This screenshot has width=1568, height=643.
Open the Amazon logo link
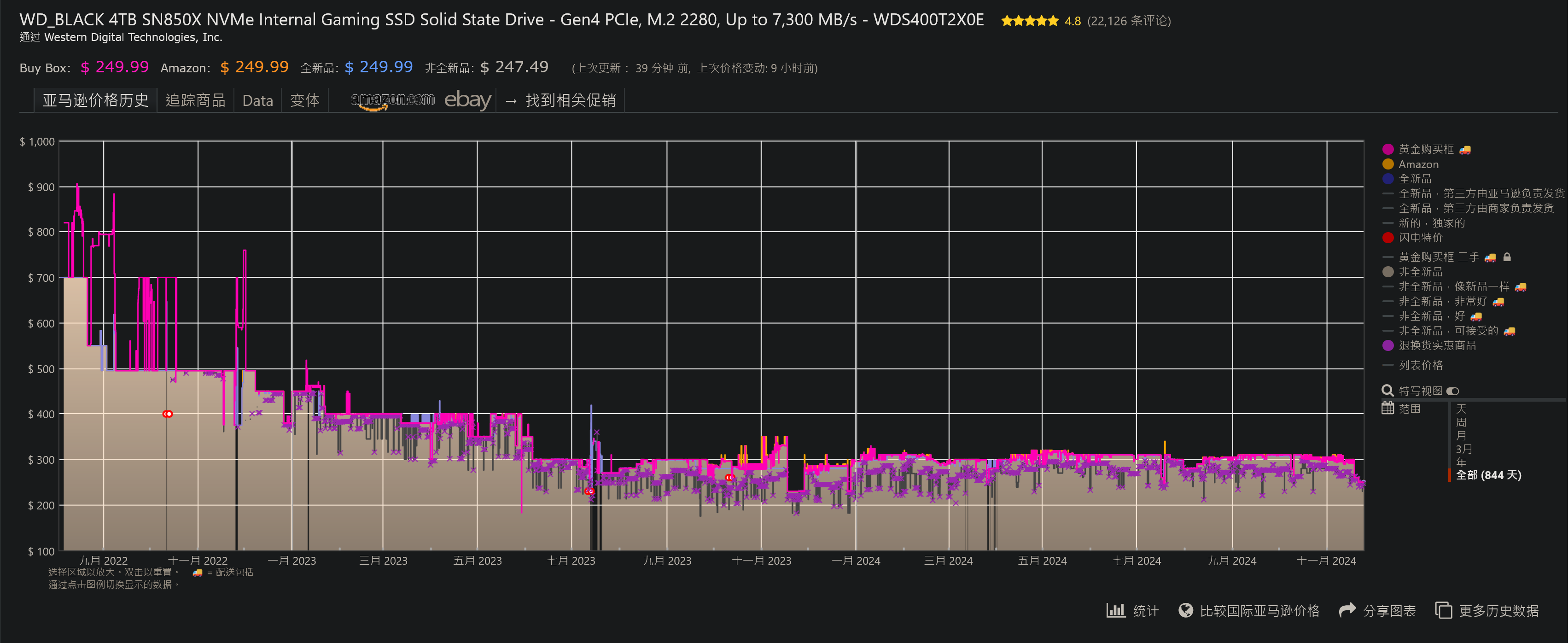click(x=393, y=100)
